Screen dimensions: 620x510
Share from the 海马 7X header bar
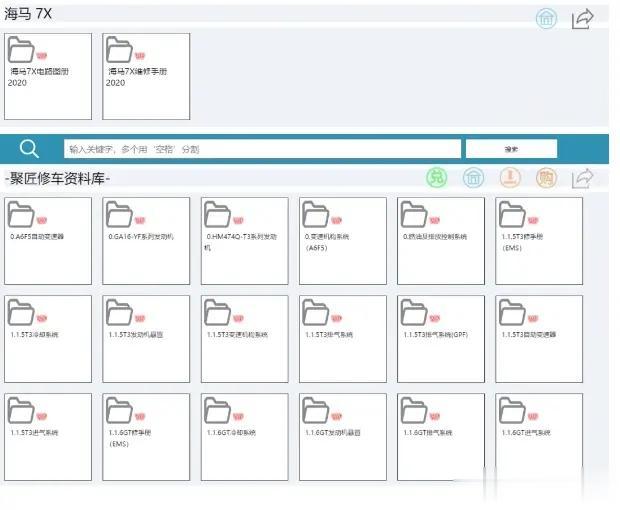coord(583,19)
